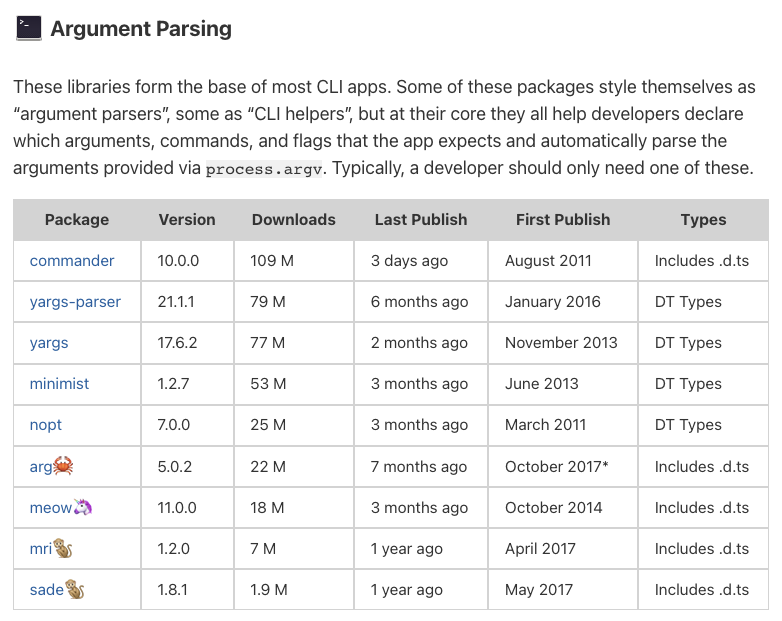782x621 pixels.
Task: Click the 6 months ago cell
Action: (x=419, y=302)
